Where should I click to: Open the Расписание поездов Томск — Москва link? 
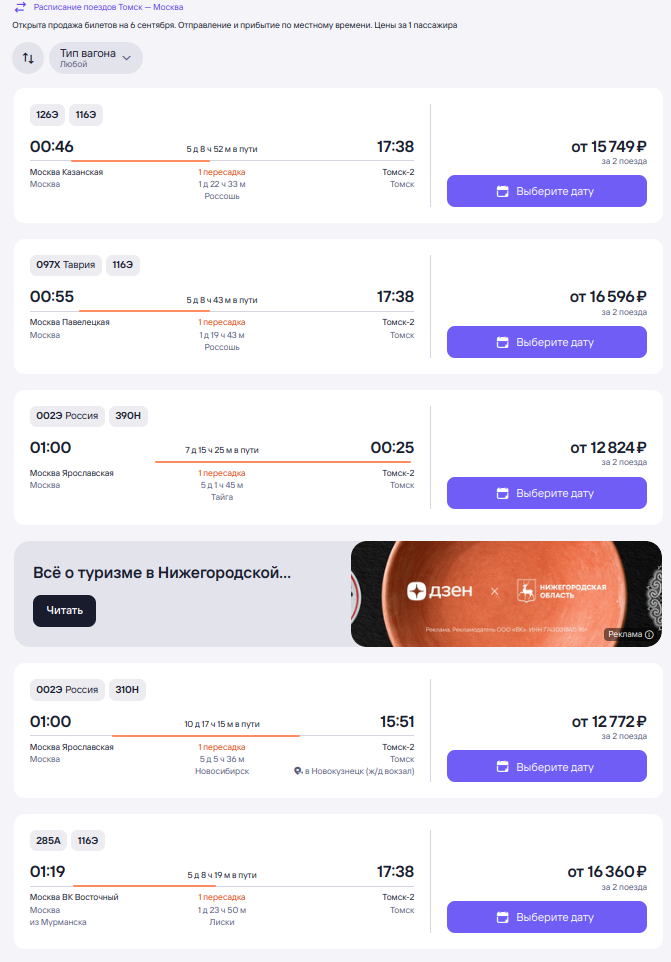coord(108,7)
